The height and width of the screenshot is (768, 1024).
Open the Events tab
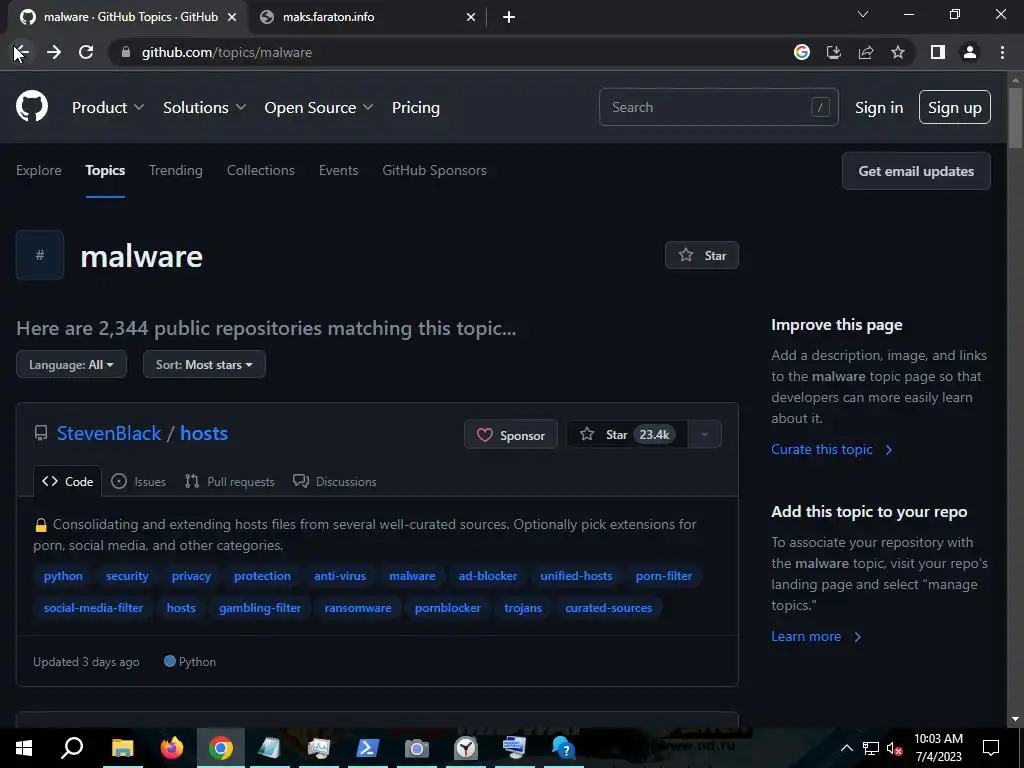tap(338, 170)
